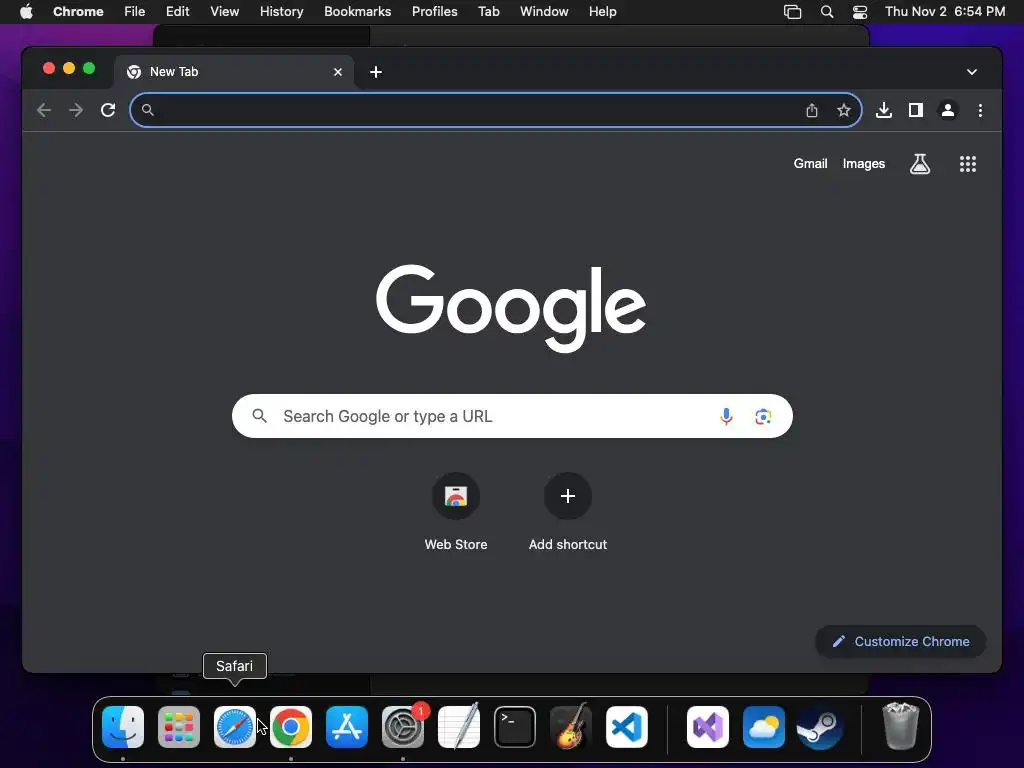Open the Downloads icon in toolbar
Viewport: 1024px width, 768px height.
884,110
